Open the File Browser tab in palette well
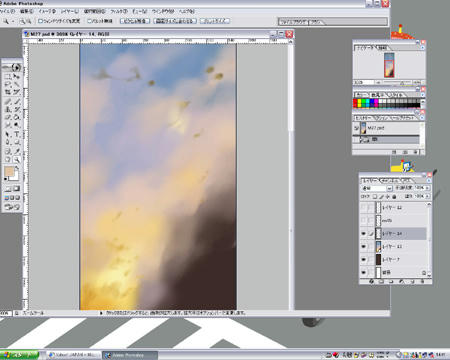 (x=294, y=22)
